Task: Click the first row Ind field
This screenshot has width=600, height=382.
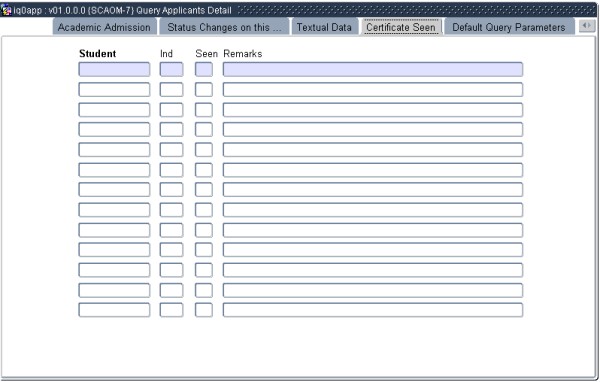Action: (x=171, y=69)
